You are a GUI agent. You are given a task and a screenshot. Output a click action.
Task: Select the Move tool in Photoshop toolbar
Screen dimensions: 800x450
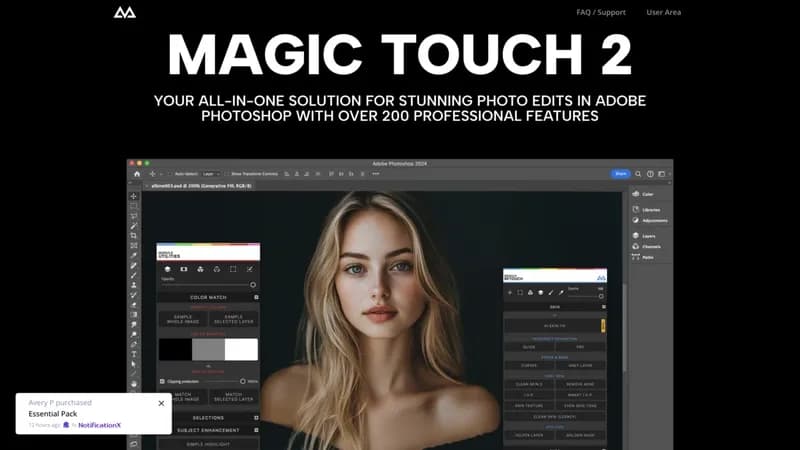pyautogui.click(x=134, y=196)
